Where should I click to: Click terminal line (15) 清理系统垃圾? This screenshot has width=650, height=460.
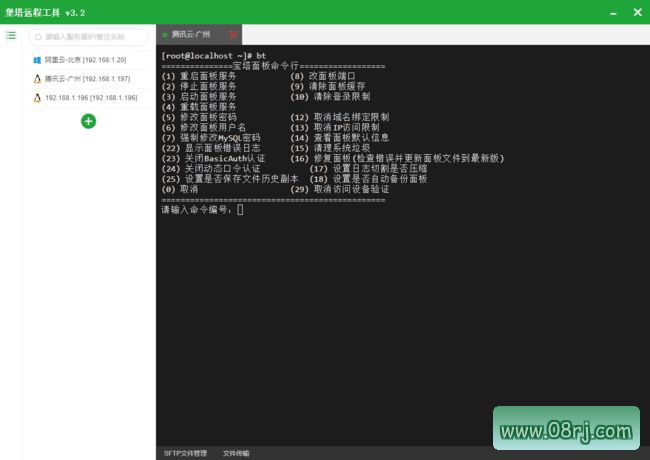[x=330, y=148]
